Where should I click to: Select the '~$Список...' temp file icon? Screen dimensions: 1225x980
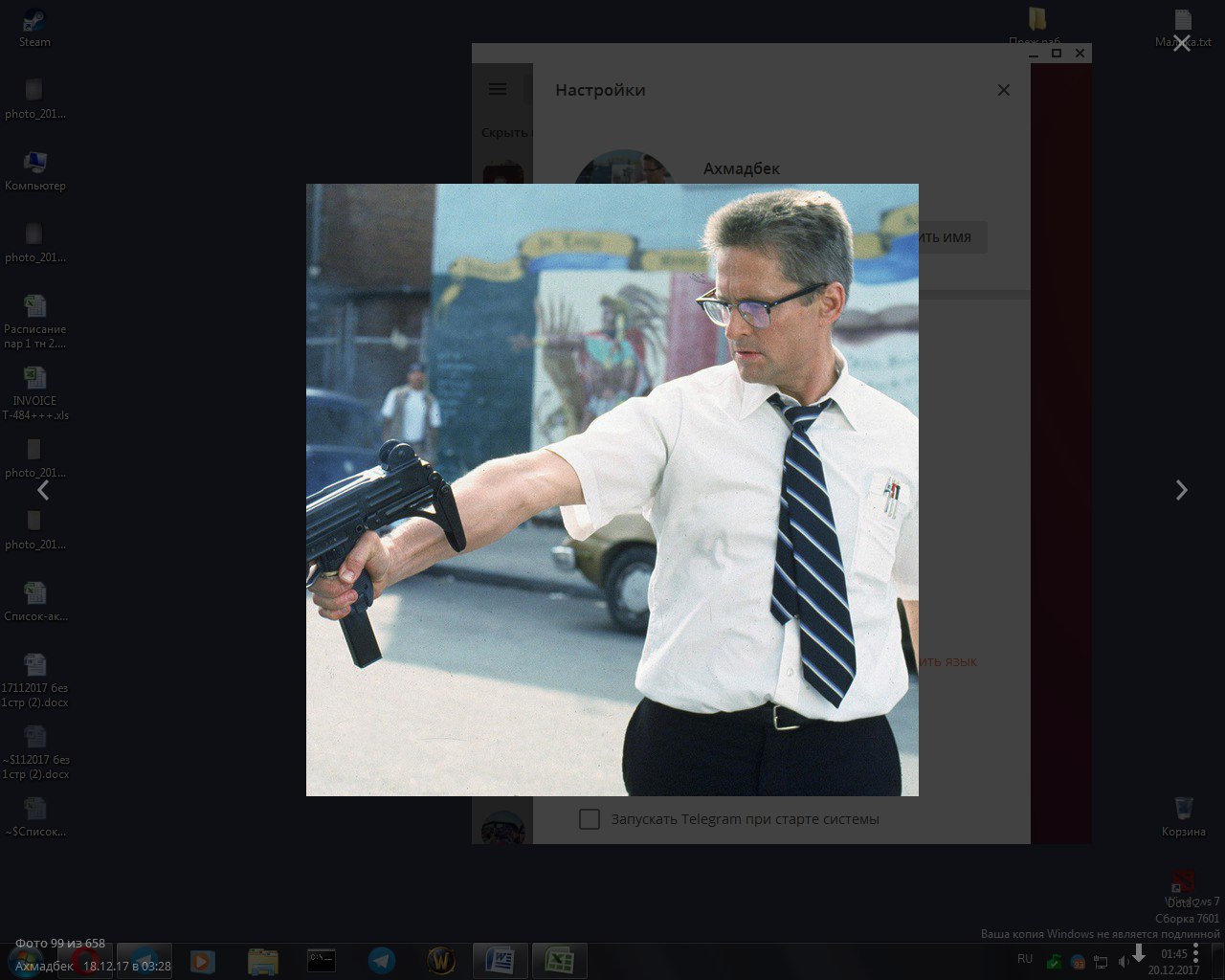[x=35, y=817]
